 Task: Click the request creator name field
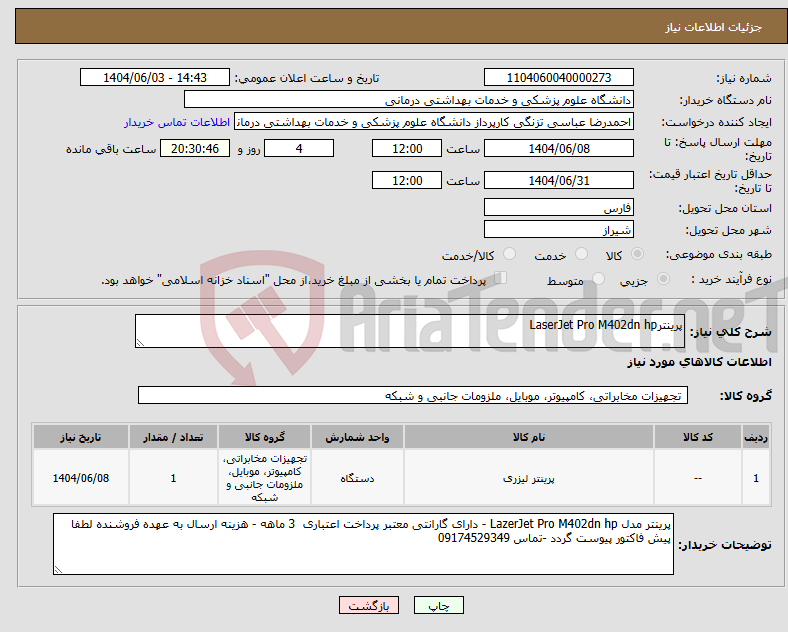[434, 122]
